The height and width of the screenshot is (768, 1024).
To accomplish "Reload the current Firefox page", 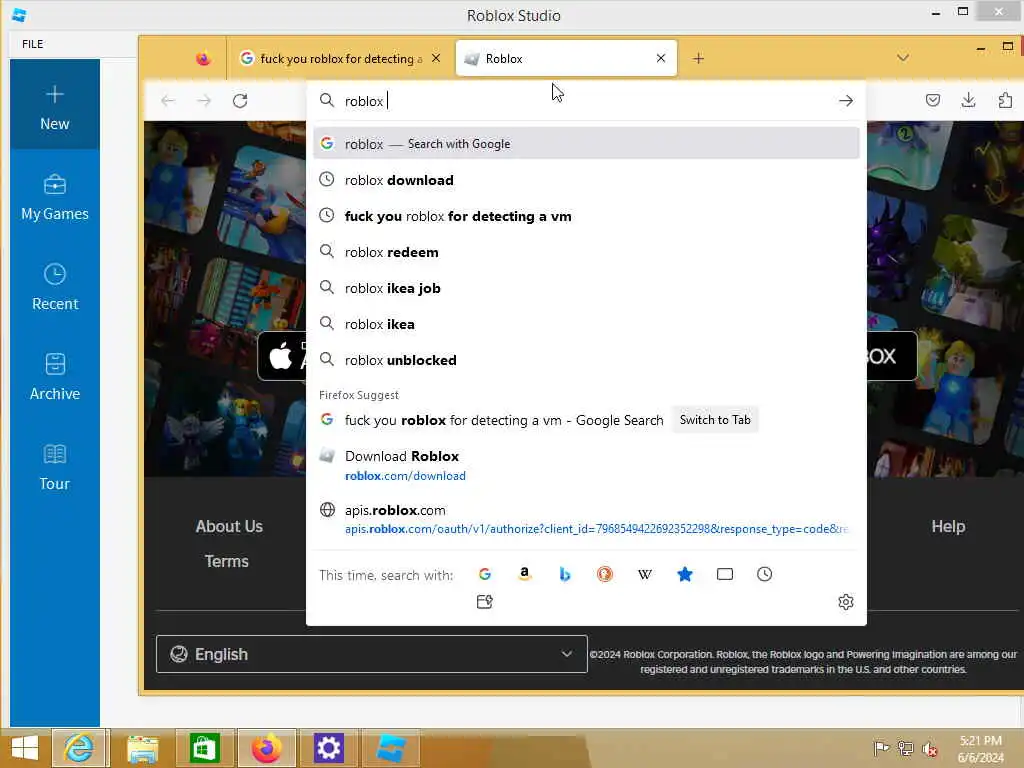I will click(x=240, y=101).
